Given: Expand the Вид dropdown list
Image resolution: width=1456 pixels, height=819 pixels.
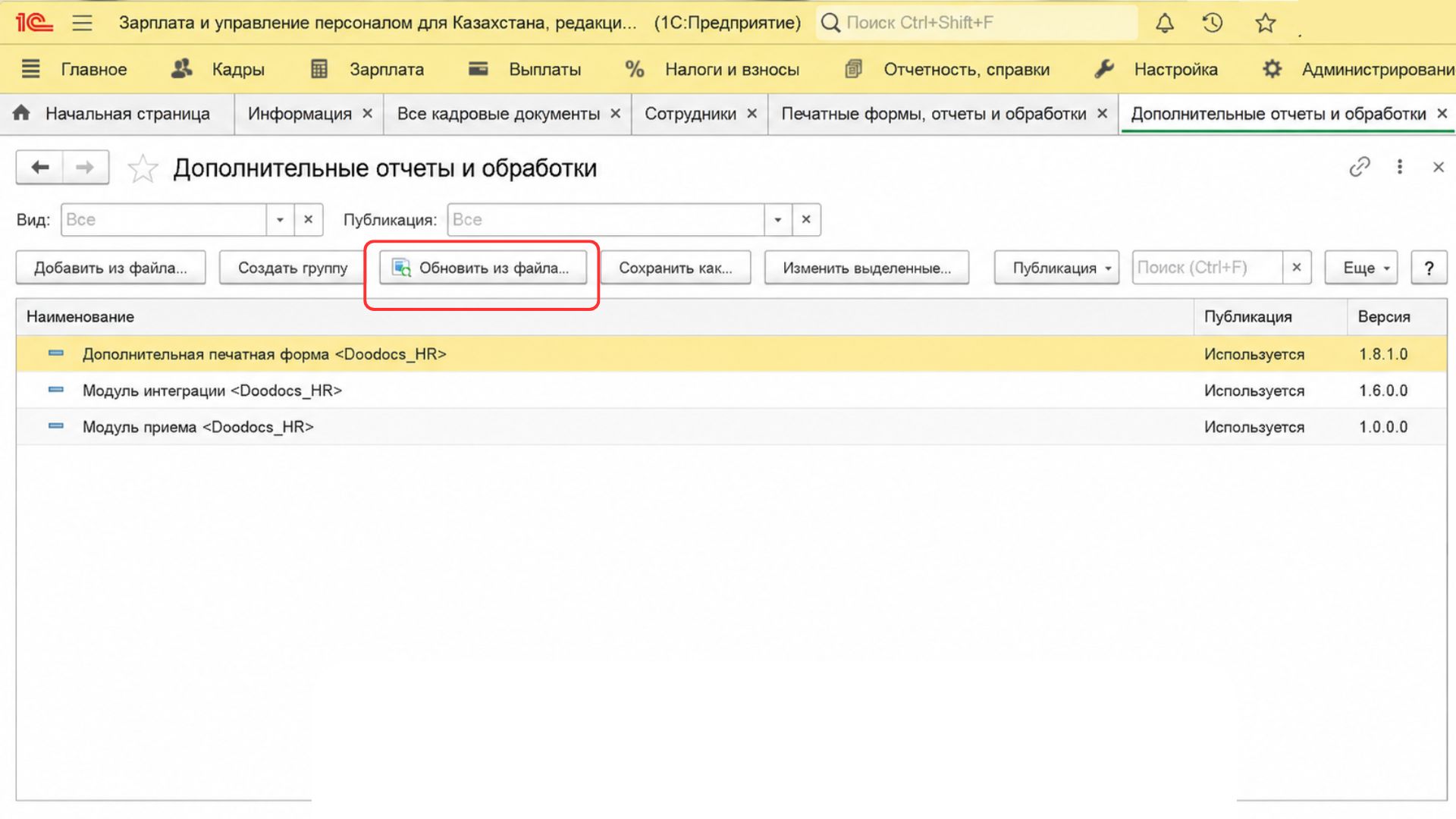Looking at the screenshot, I should coord(280,220).
